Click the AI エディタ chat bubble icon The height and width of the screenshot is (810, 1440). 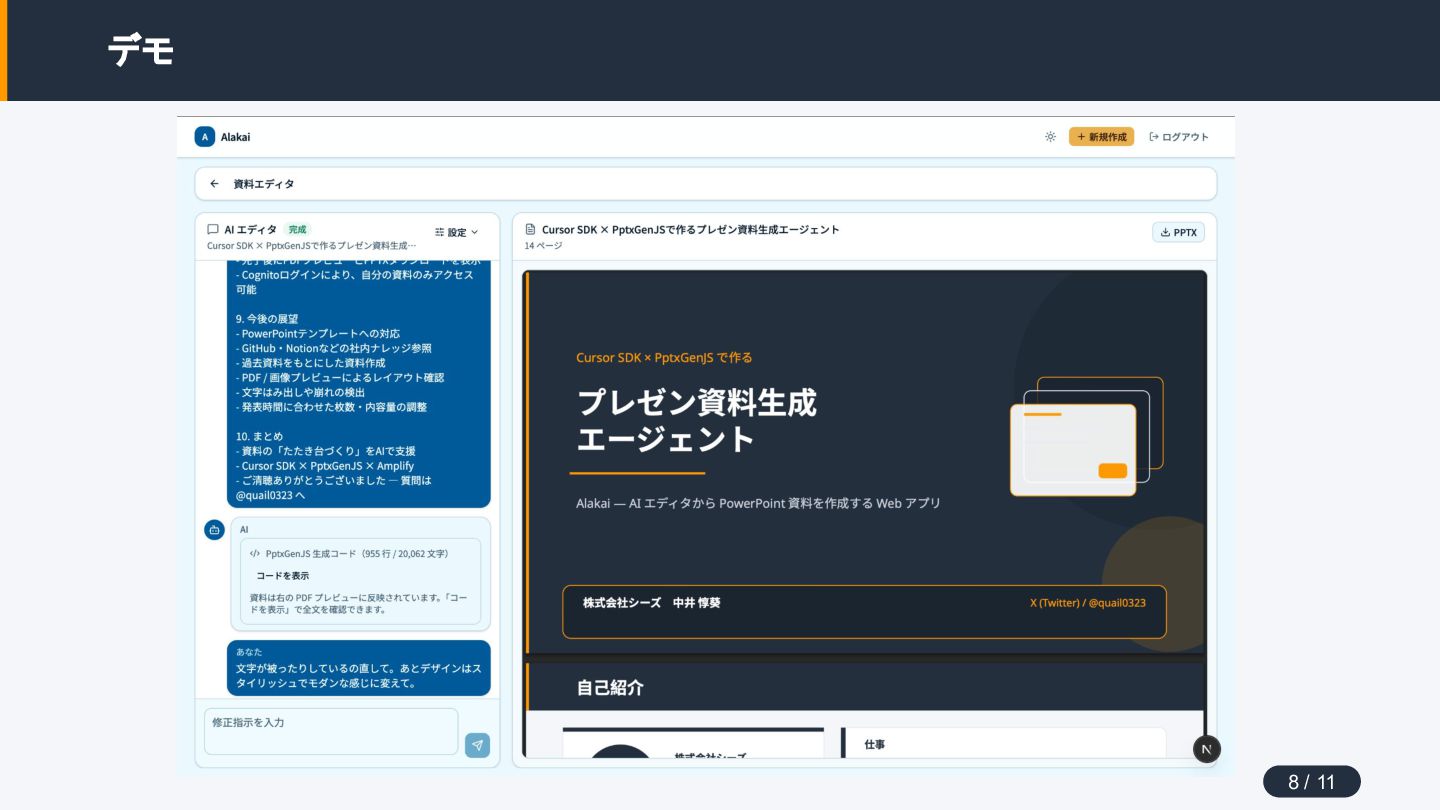213,230
